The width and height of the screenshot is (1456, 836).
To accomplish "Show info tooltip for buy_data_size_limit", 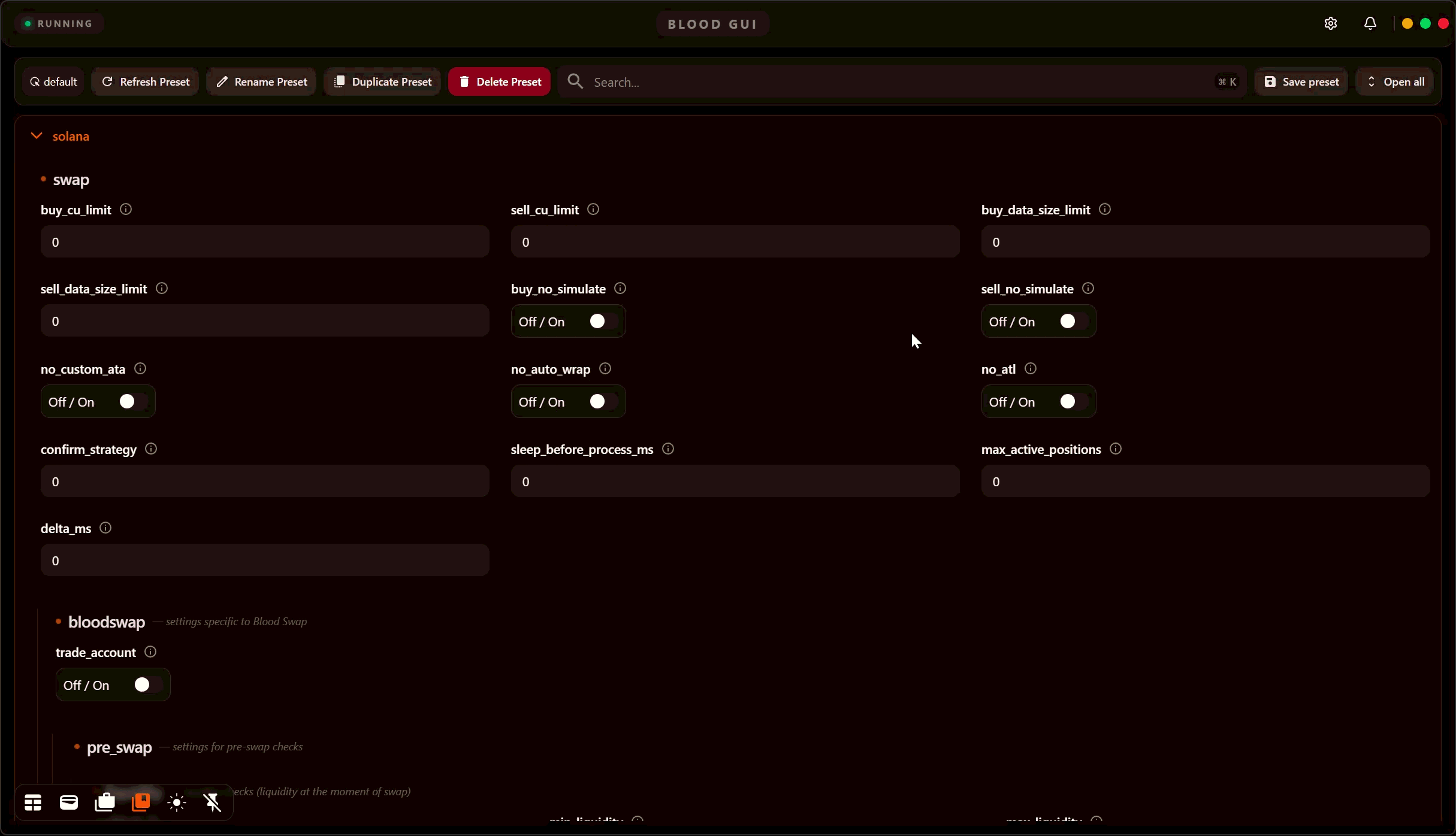I will point(1105,210).
